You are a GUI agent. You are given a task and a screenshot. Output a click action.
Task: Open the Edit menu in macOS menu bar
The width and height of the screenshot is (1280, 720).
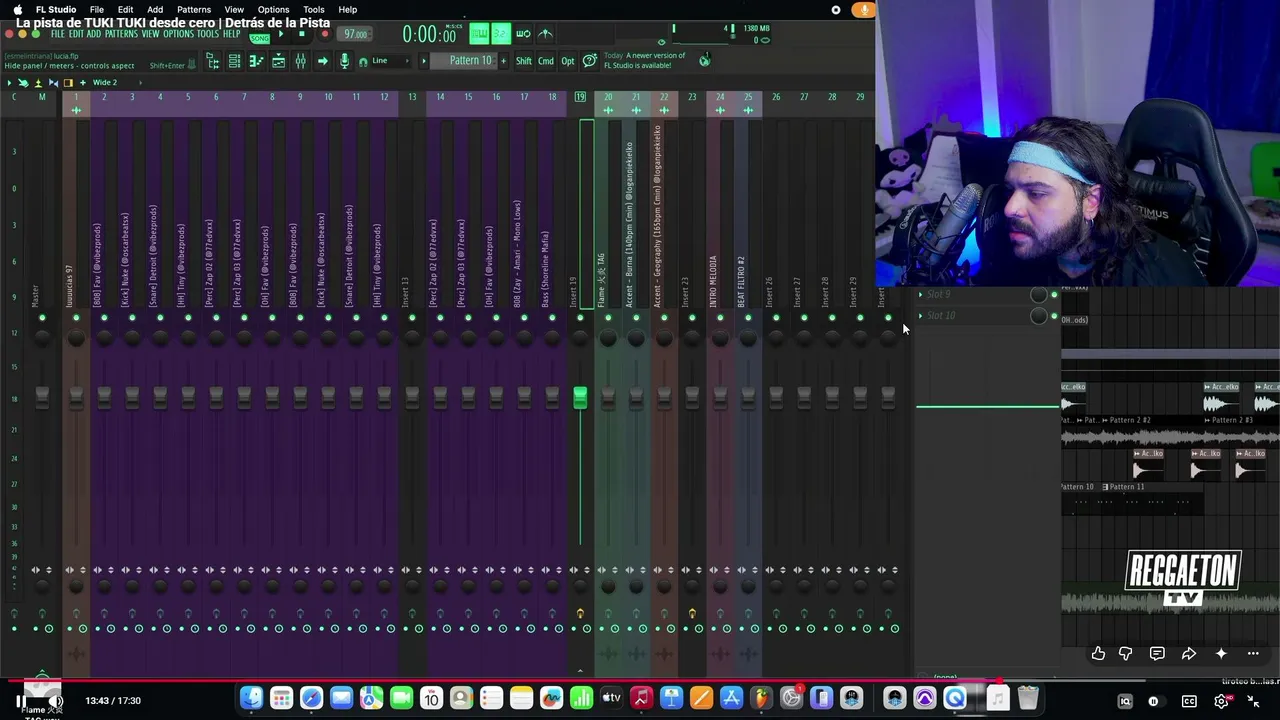click(x=125, y=10)
